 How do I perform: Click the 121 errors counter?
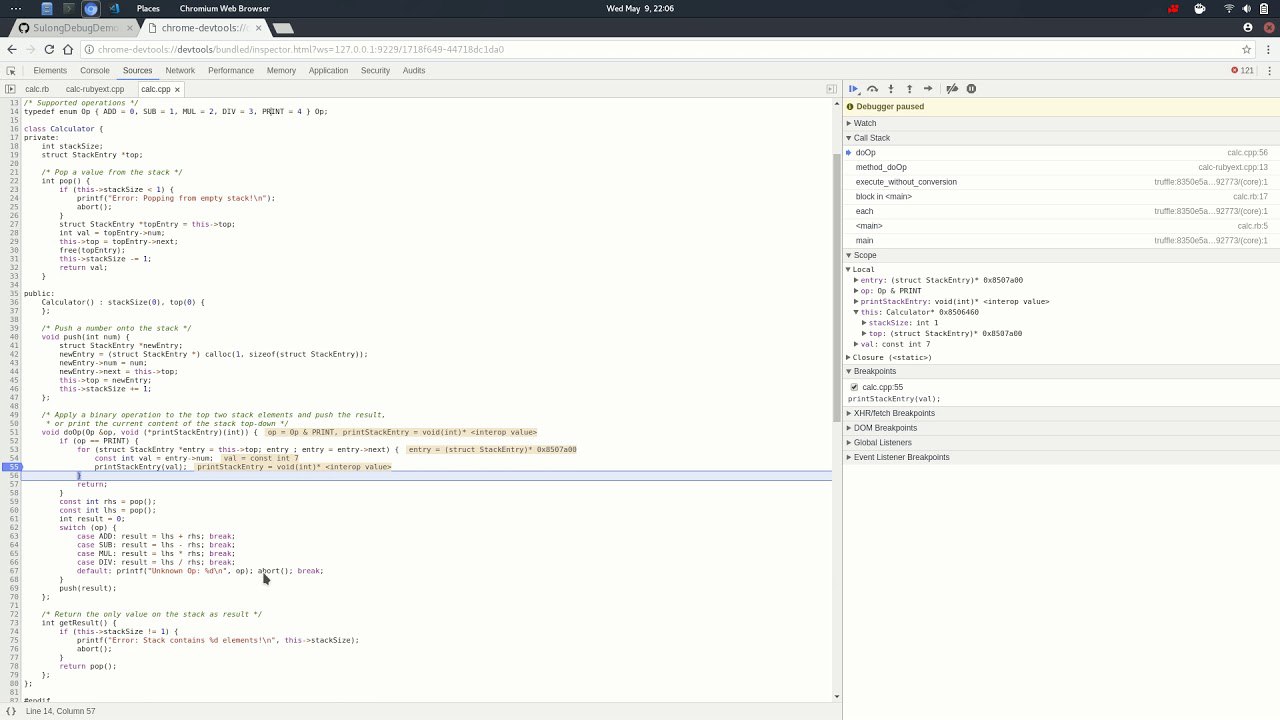click(x=1243, y=71)
